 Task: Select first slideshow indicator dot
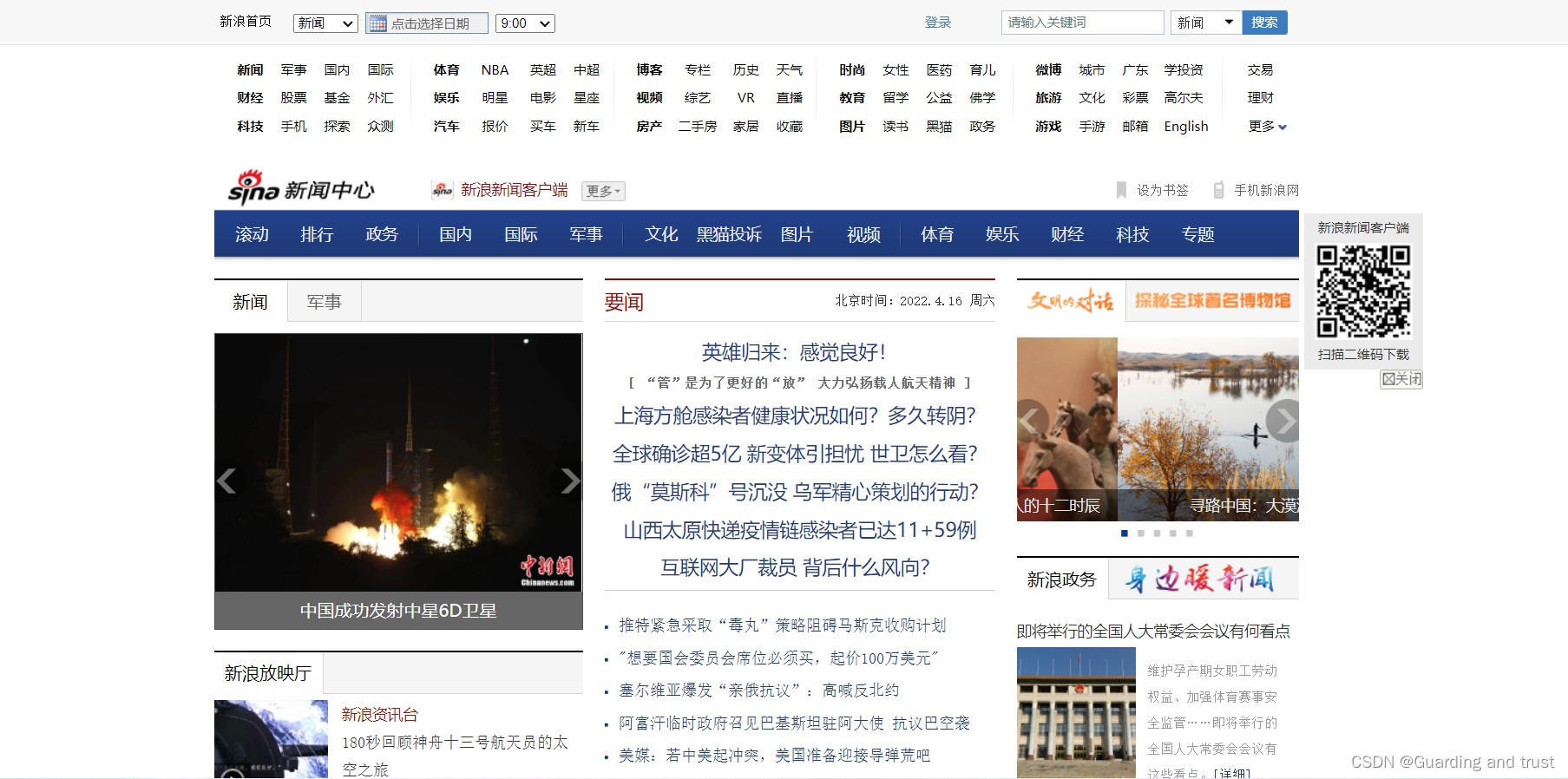[x=1125, y=534]
